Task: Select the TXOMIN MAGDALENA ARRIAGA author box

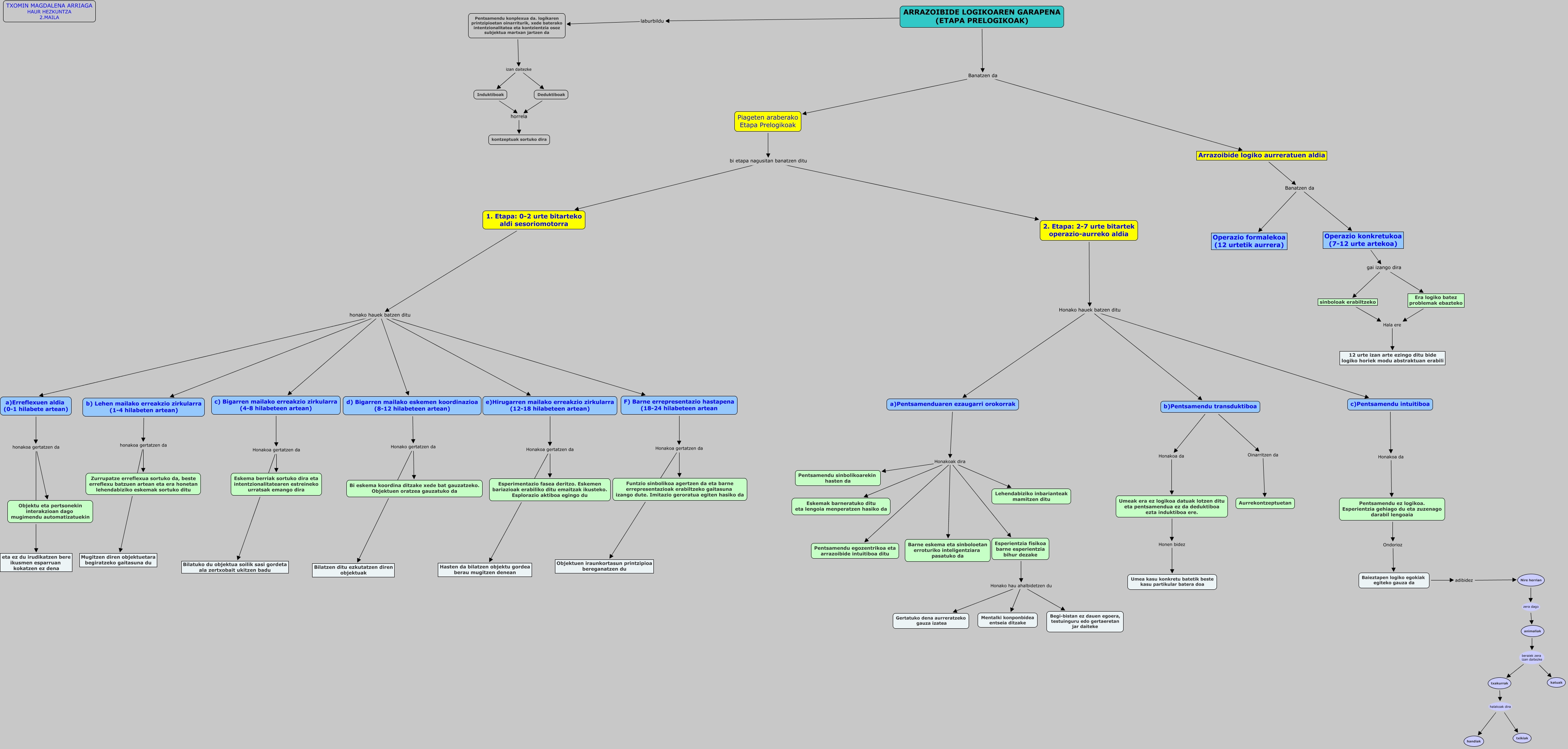Action: point(49,12)
